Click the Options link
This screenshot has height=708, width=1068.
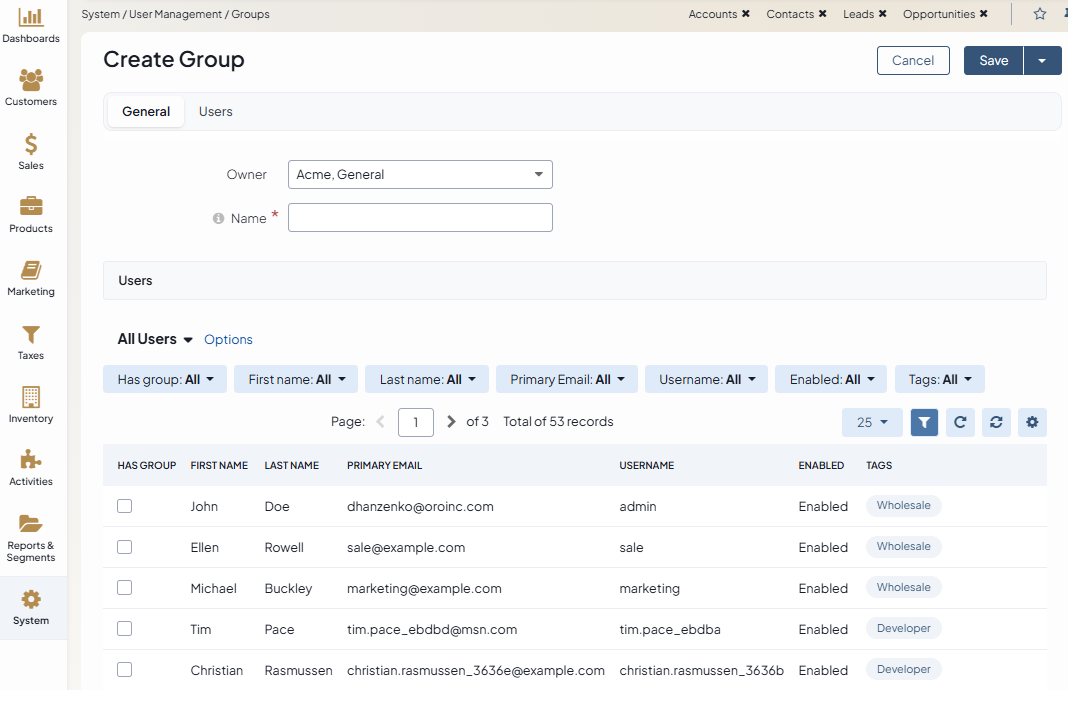click(228, 340)
